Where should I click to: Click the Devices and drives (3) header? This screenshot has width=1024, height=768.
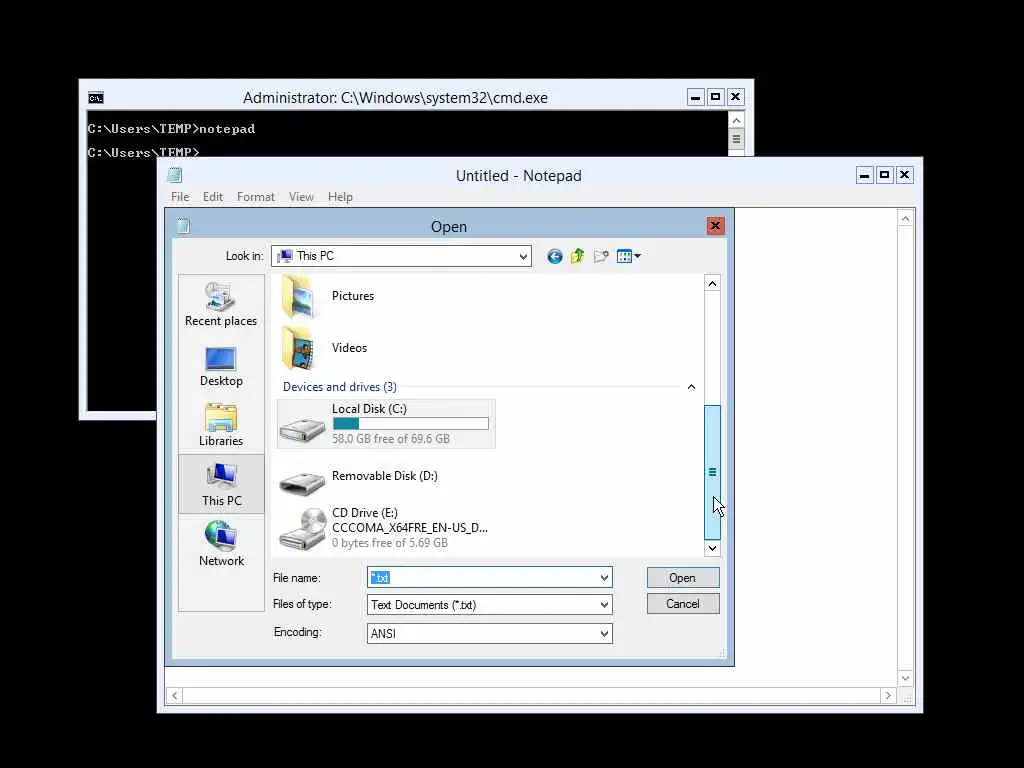340,387
